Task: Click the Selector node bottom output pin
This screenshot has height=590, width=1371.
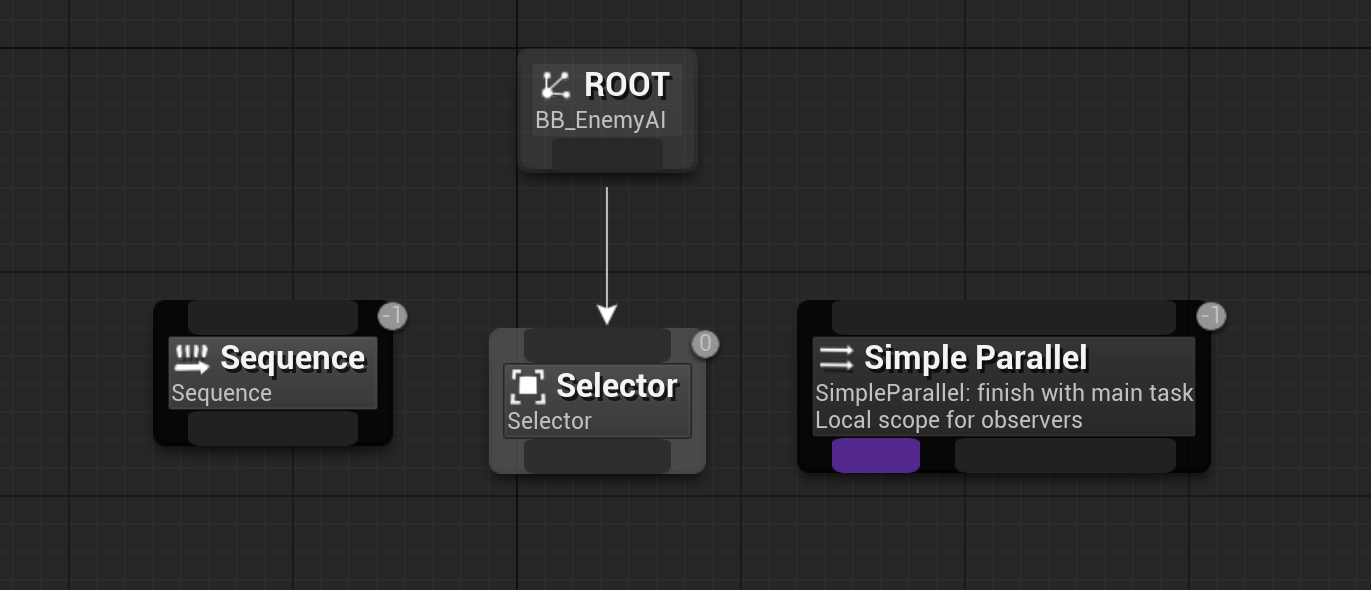Action: [597, 456]
